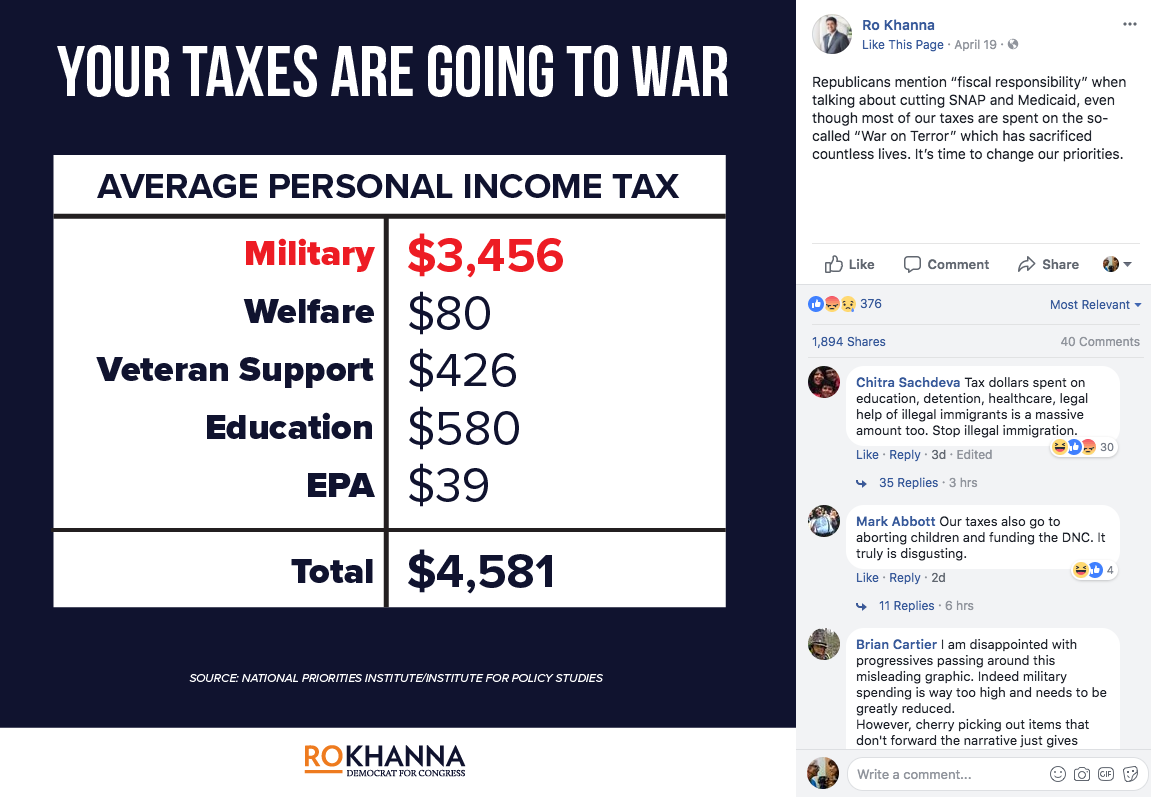Insert an emoji in the comment box
The image size is (1151, 797).
[x=1057, y=774]
